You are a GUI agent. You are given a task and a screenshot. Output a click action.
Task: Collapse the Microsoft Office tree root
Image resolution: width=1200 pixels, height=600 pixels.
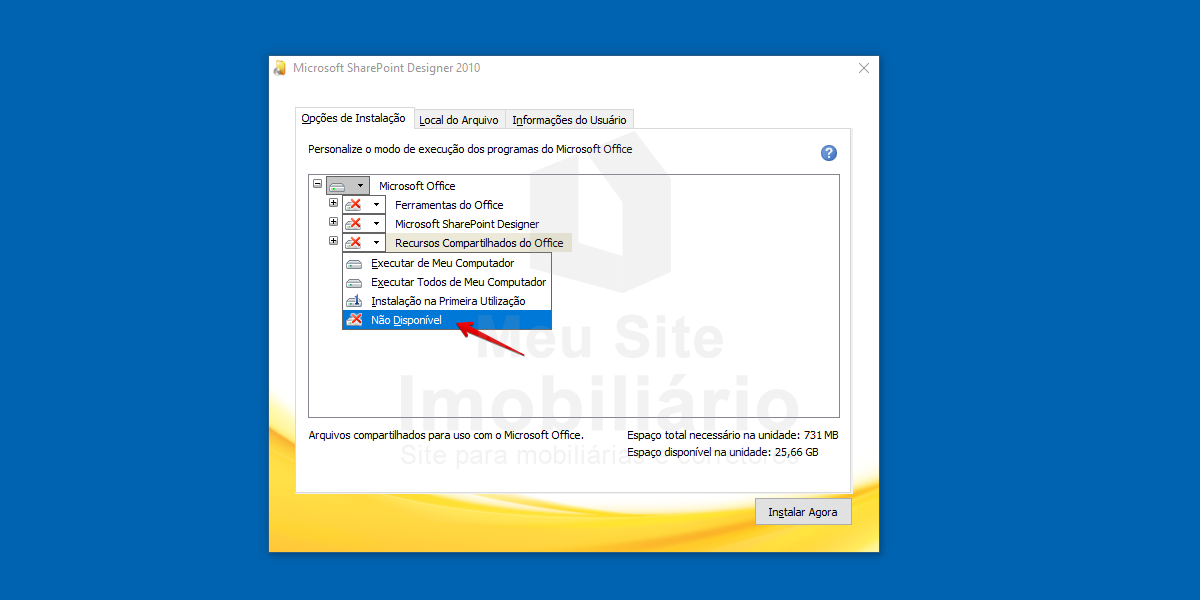coord(318,184)
